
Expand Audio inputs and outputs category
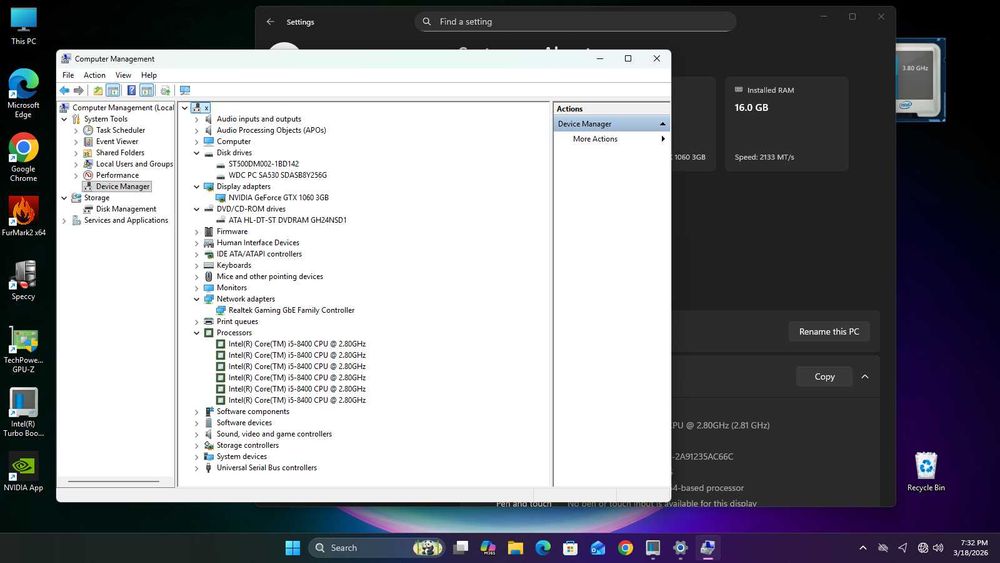pyautogui.click(x=196, y=119)
